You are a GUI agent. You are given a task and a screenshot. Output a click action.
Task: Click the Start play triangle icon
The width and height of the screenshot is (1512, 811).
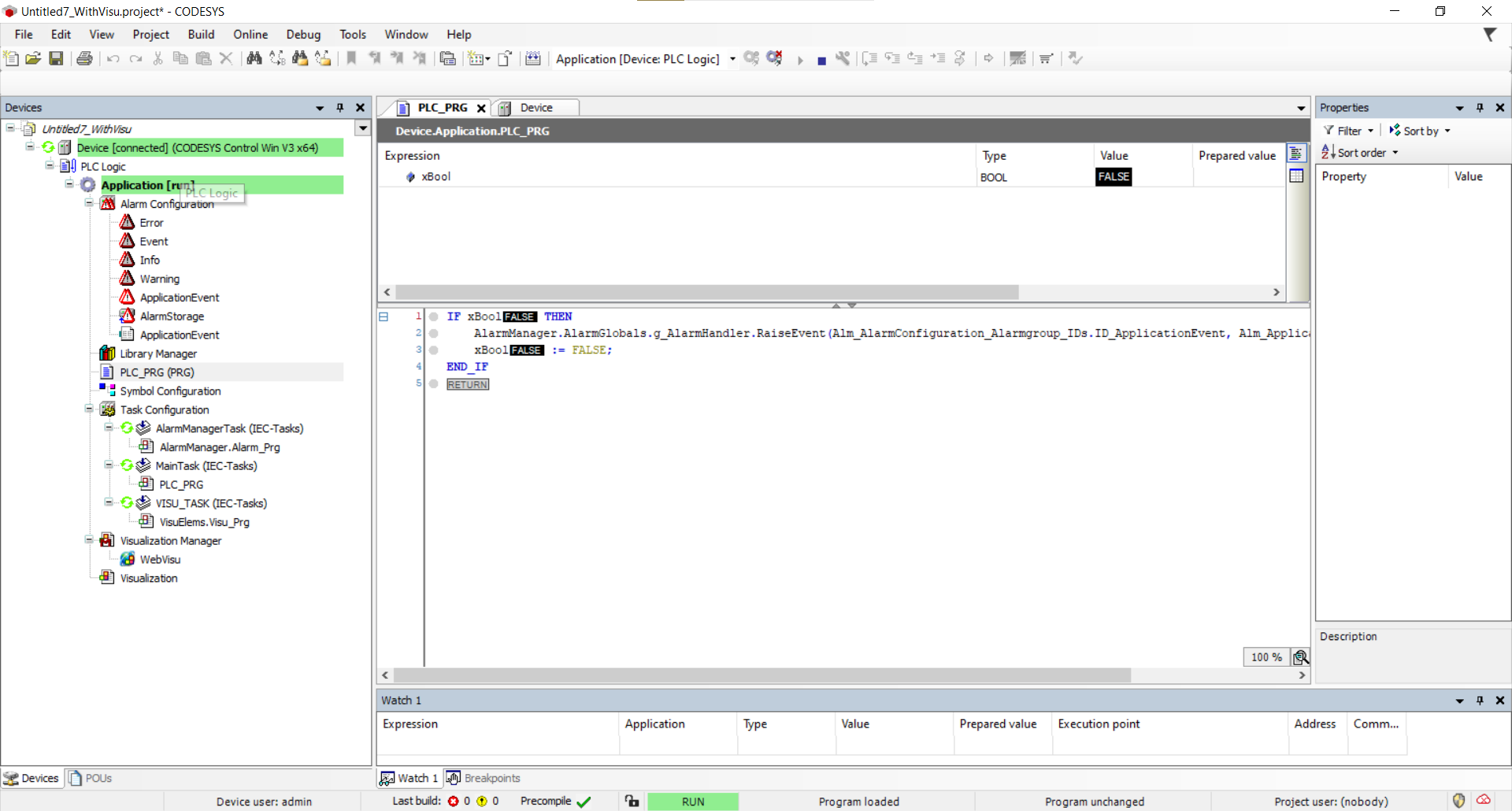(800, 60)
